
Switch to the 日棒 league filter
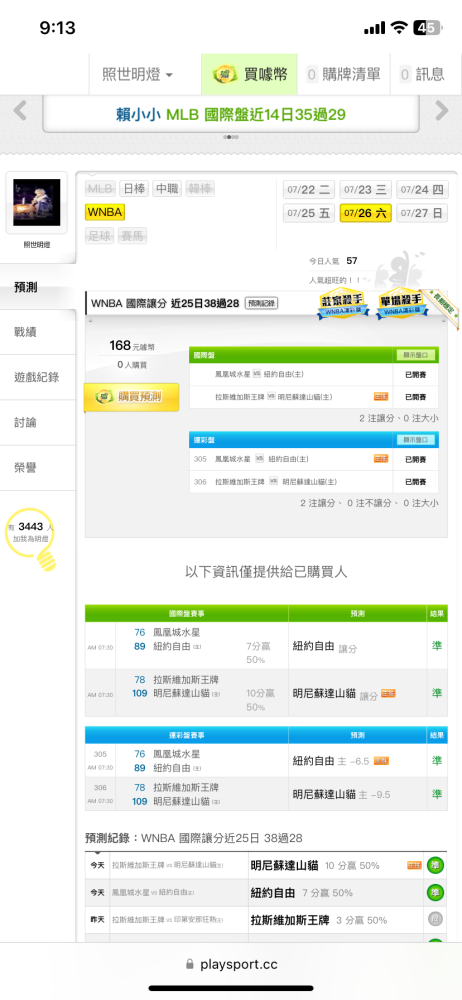pos(135,189)
